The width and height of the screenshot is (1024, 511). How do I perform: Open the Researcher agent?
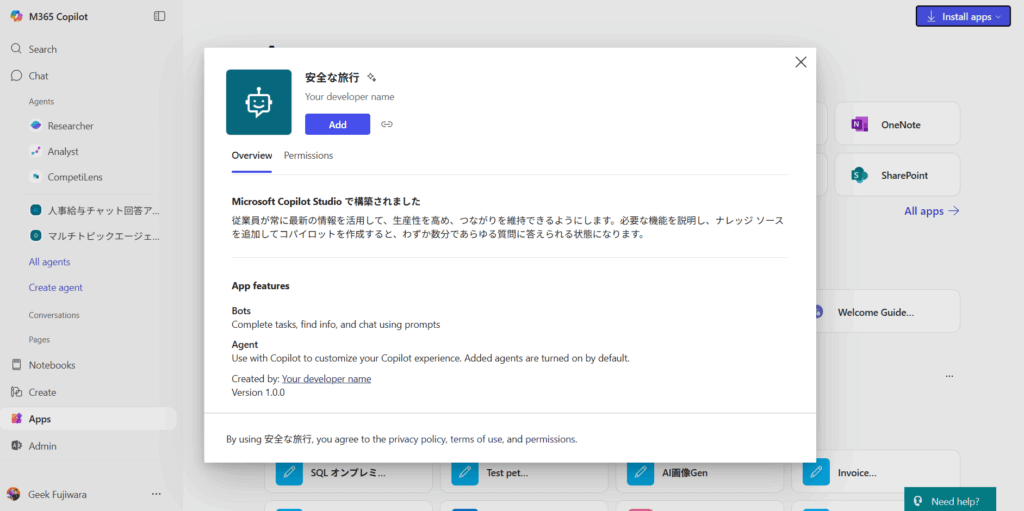(x=70, y=126)
